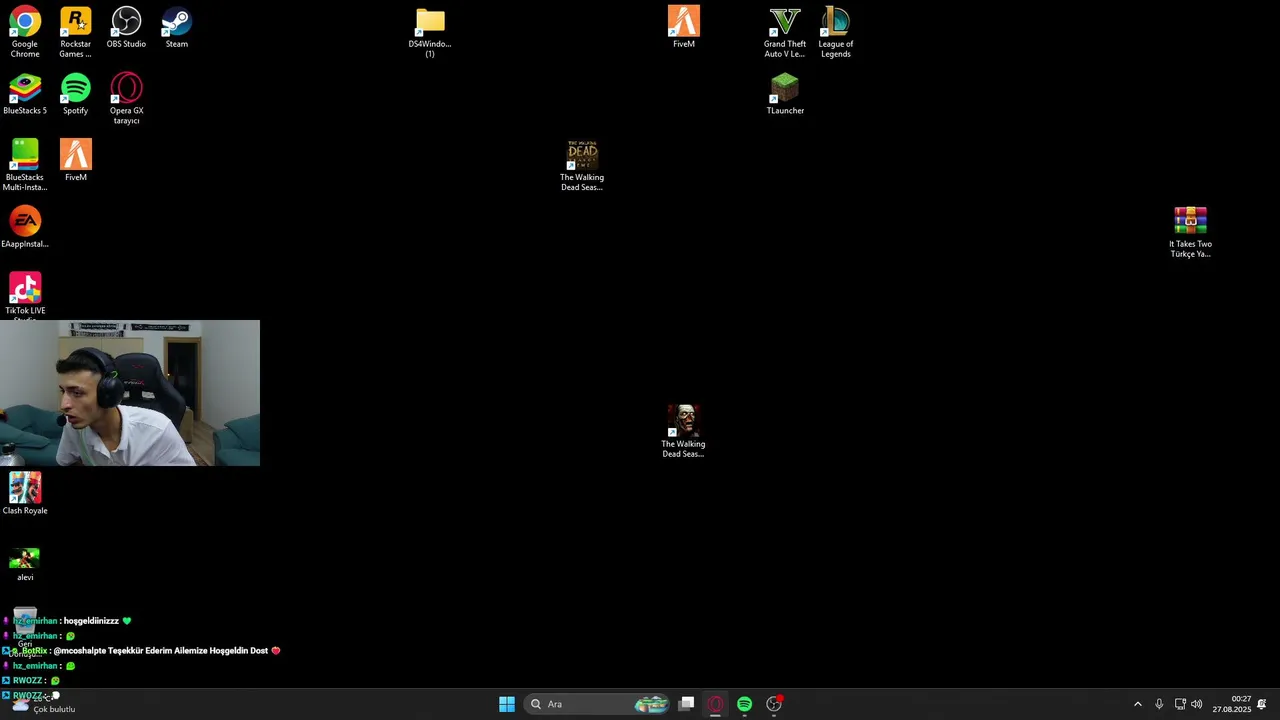Select the BlueStacks 5 desktop icon
Viewport: 1280px width, 720px height.
(25, 94)
